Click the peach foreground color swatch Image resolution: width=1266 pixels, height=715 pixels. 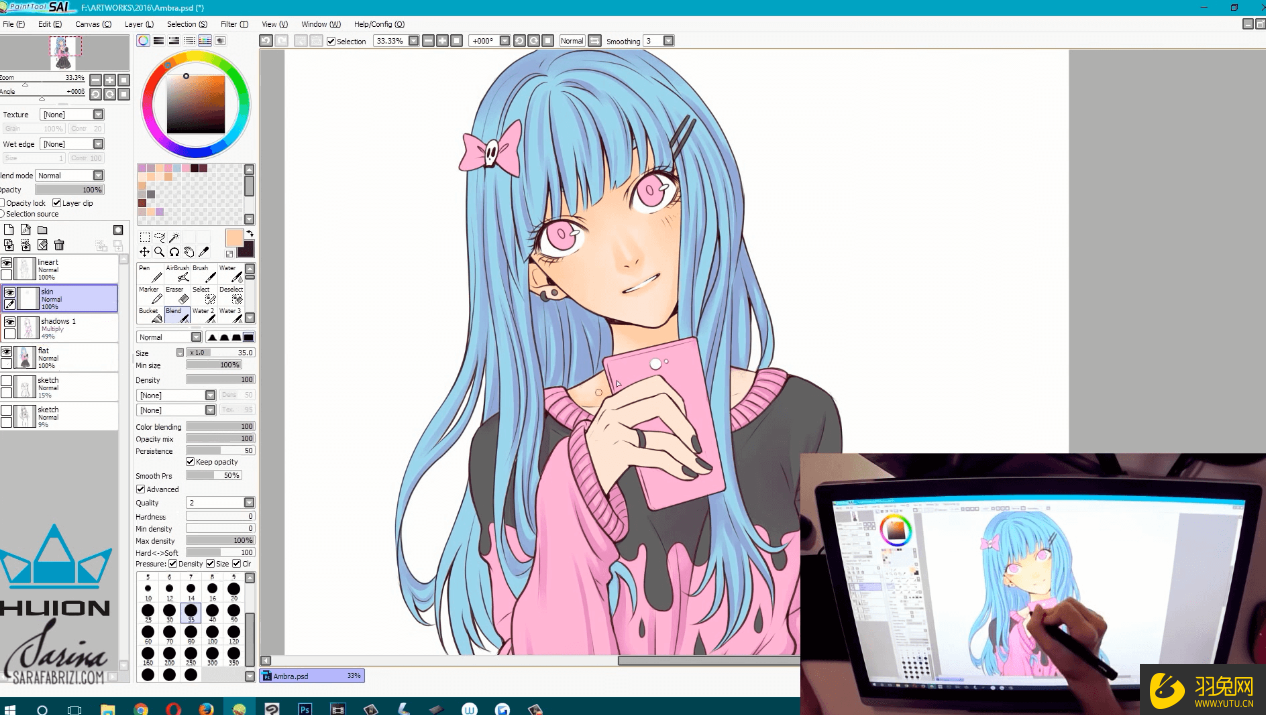coord(234,237)
